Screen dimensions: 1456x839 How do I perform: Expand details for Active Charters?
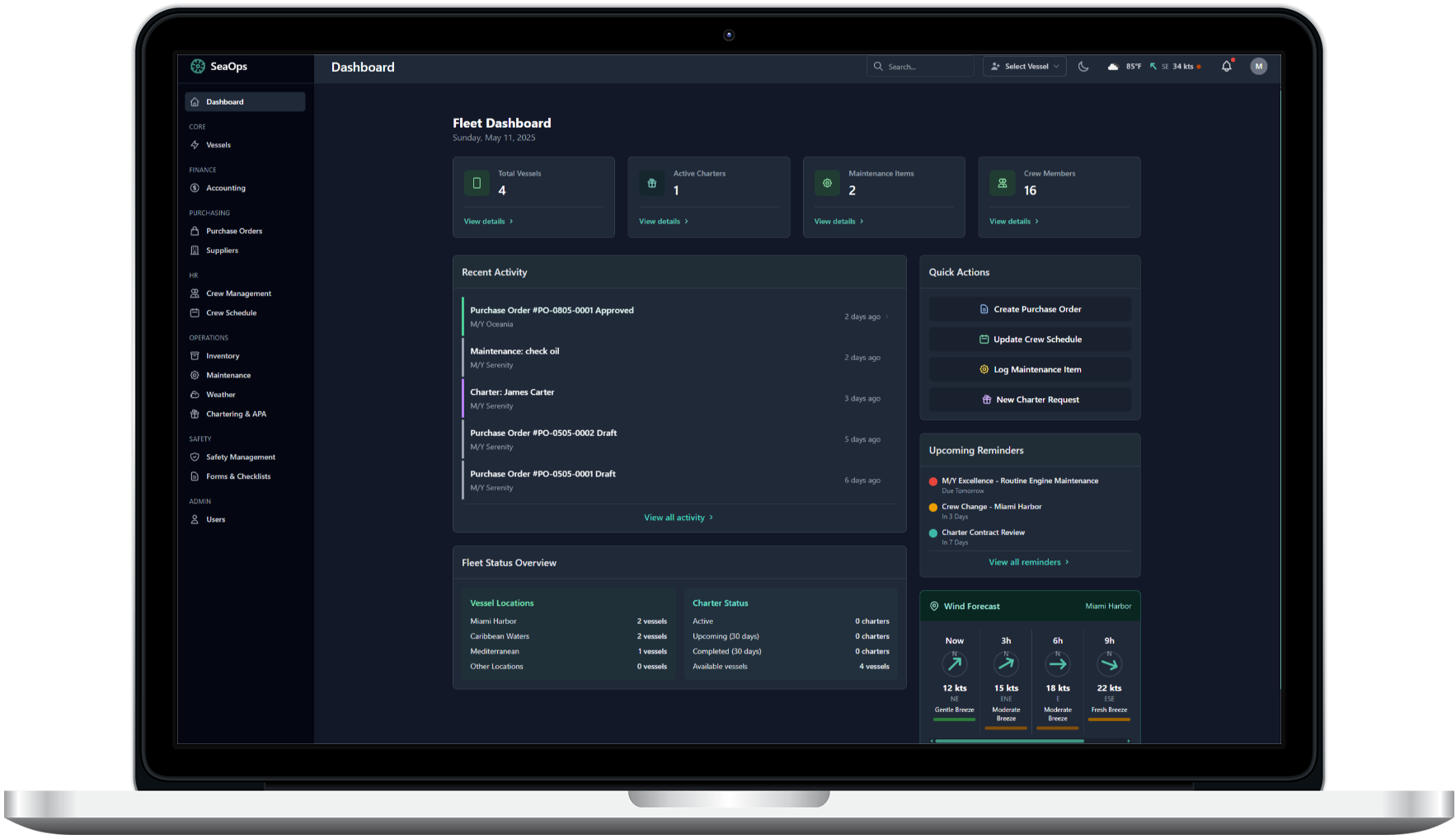click(664, 221)
